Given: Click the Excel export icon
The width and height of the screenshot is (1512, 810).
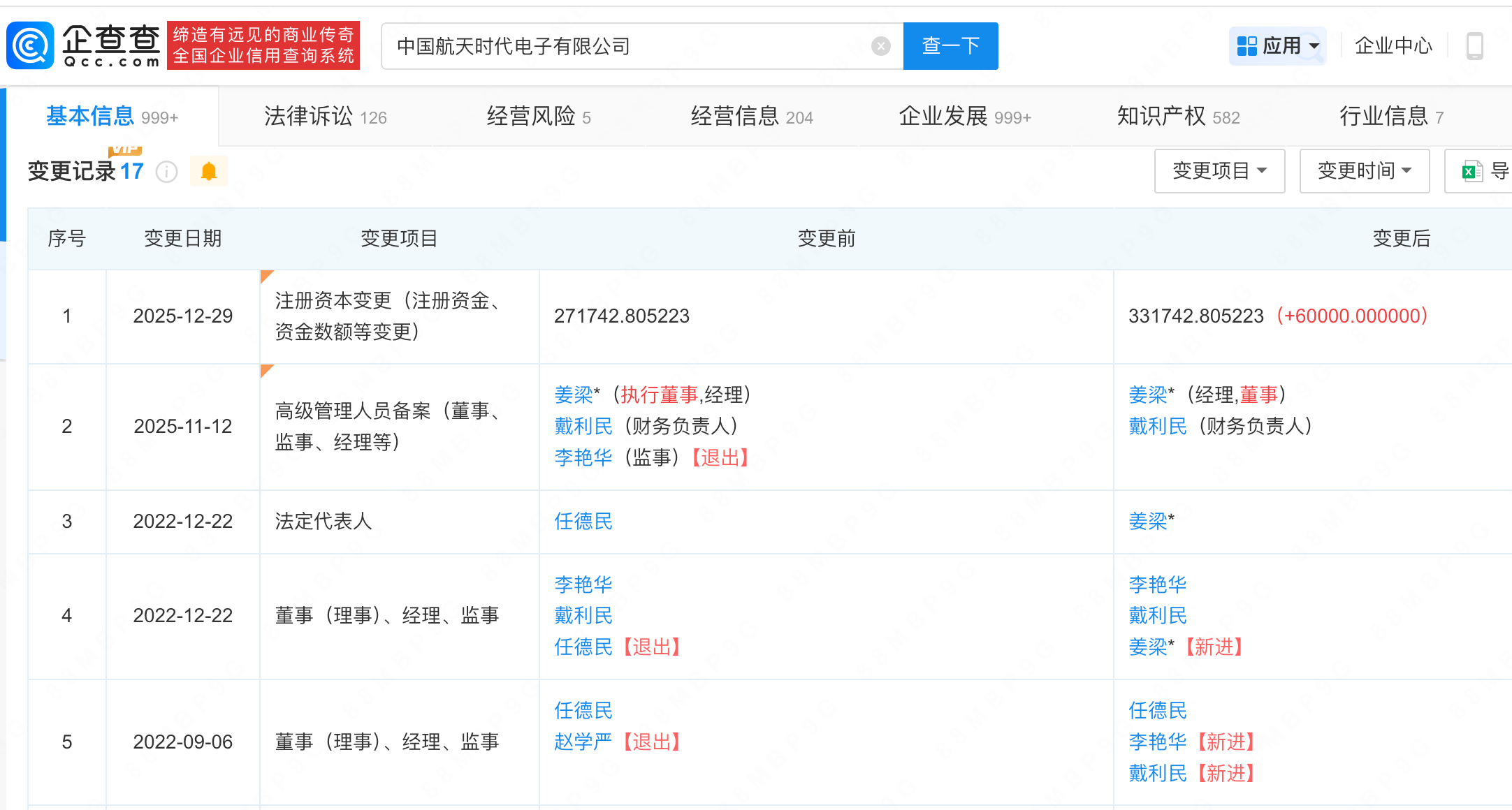Looking at the screenshot, I should click(1472, 171).
